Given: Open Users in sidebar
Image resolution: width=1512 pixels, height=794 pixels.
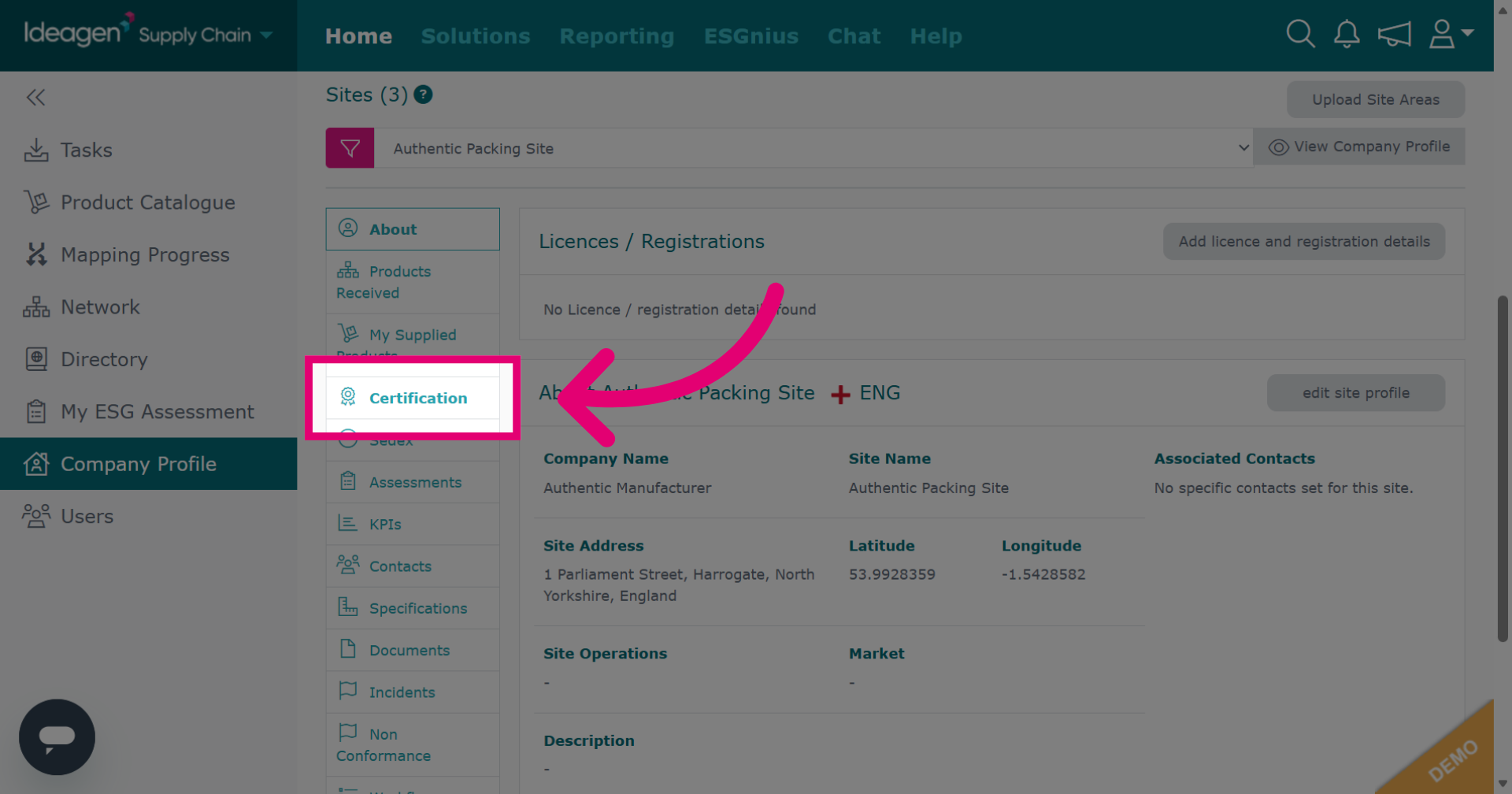Looking at the screenshot, I should (148, 516).
